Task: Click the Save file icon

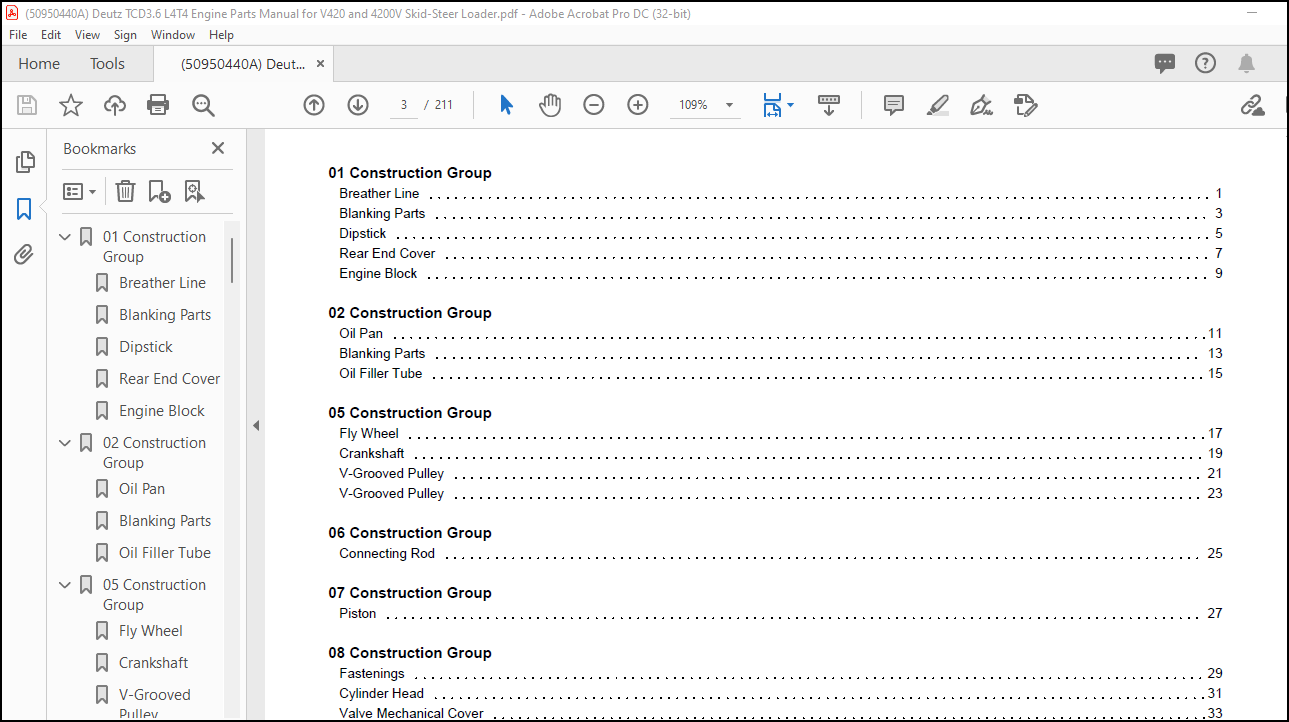Action: coord(27,105)
